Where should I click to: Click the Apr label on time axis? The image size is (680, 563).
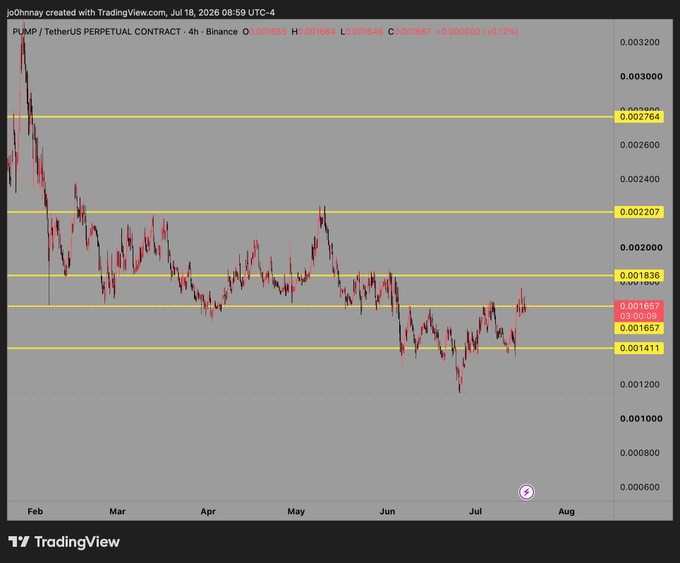click(x=208, y=511)
